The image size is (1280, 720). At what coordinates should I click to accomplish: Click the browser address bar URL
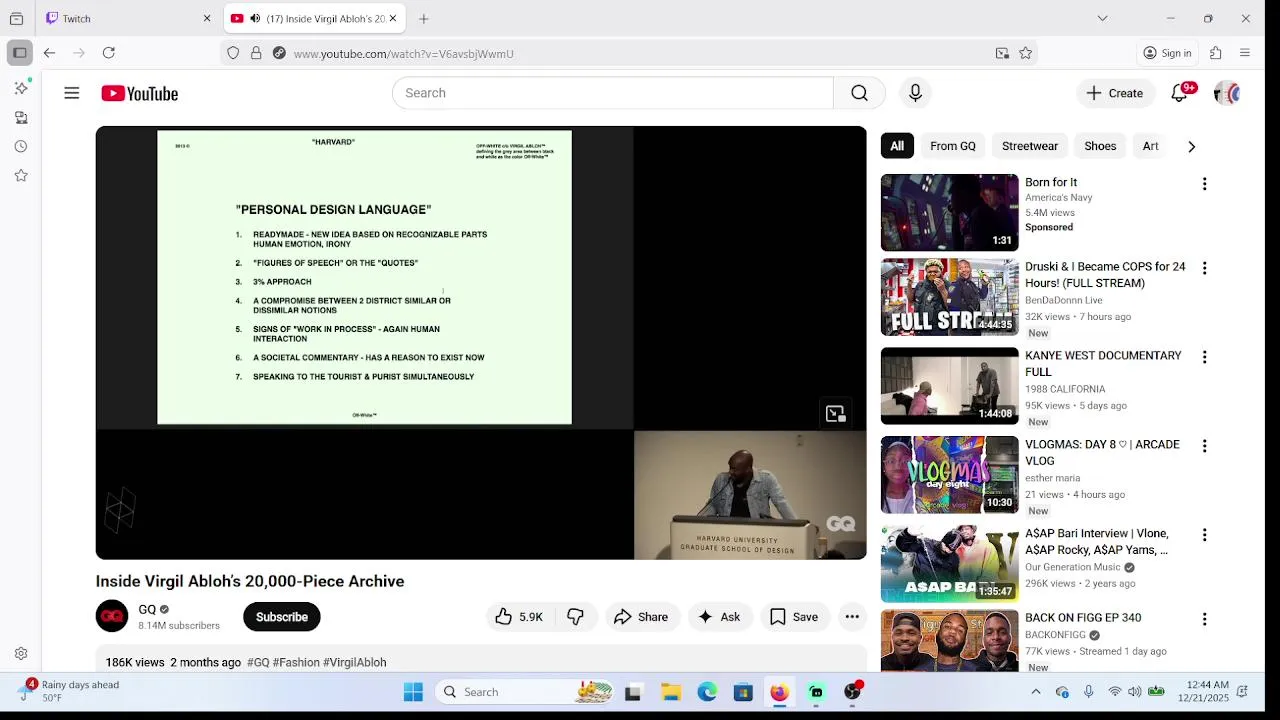click(403, 54)
